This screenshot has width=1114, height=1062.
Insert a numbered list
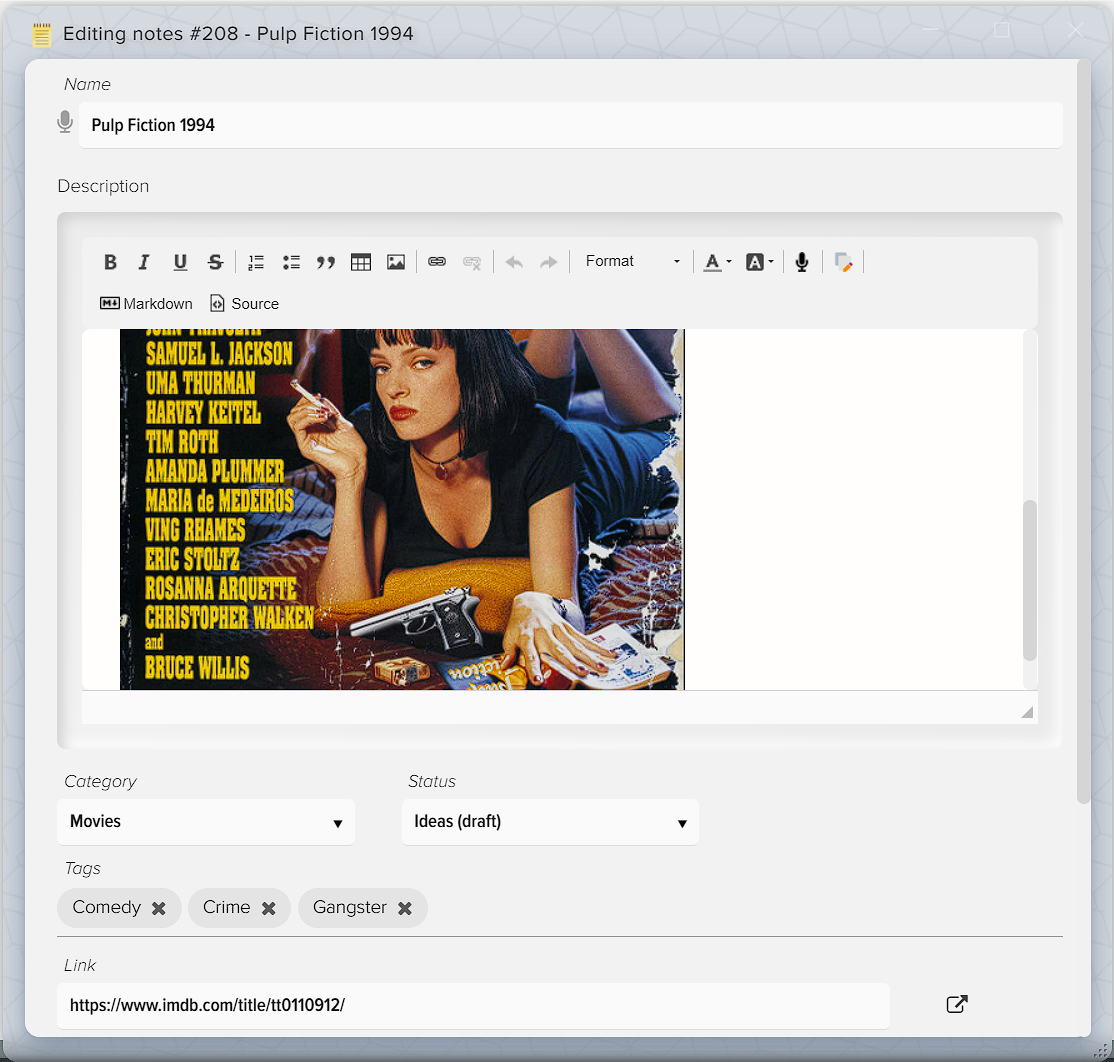coord(256,262)
